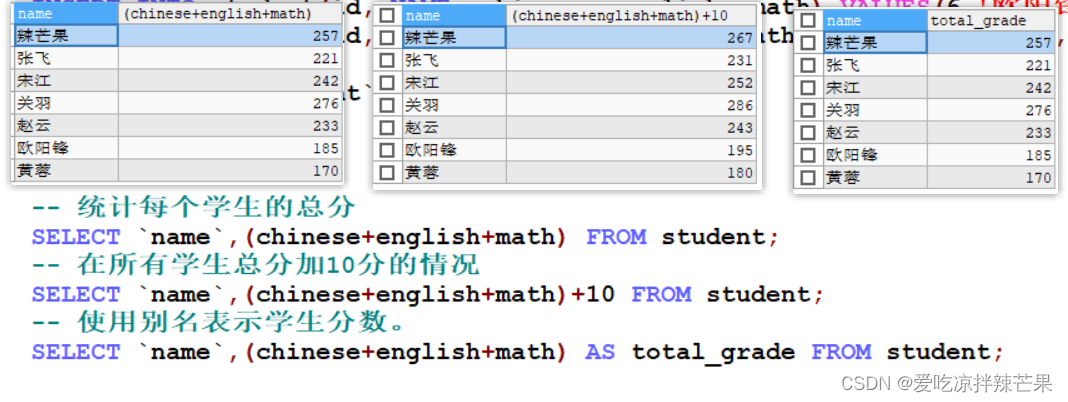Check 辣芒果 row box in total_grade table
This screenshot has height=402, width=1068.
[x=808, y=43]
